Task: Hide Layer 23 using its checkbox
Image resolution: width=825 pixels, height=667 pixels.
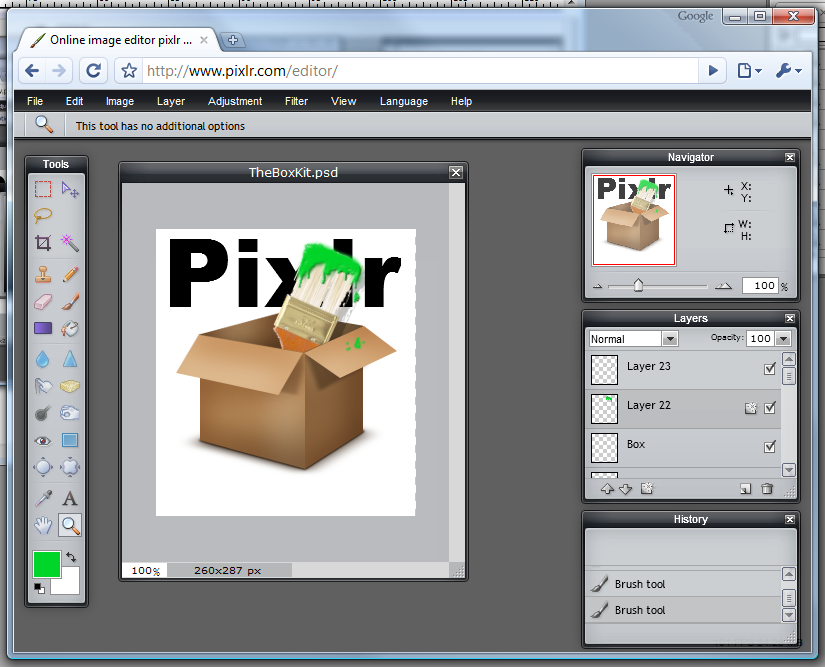Action: coord(769,369)
